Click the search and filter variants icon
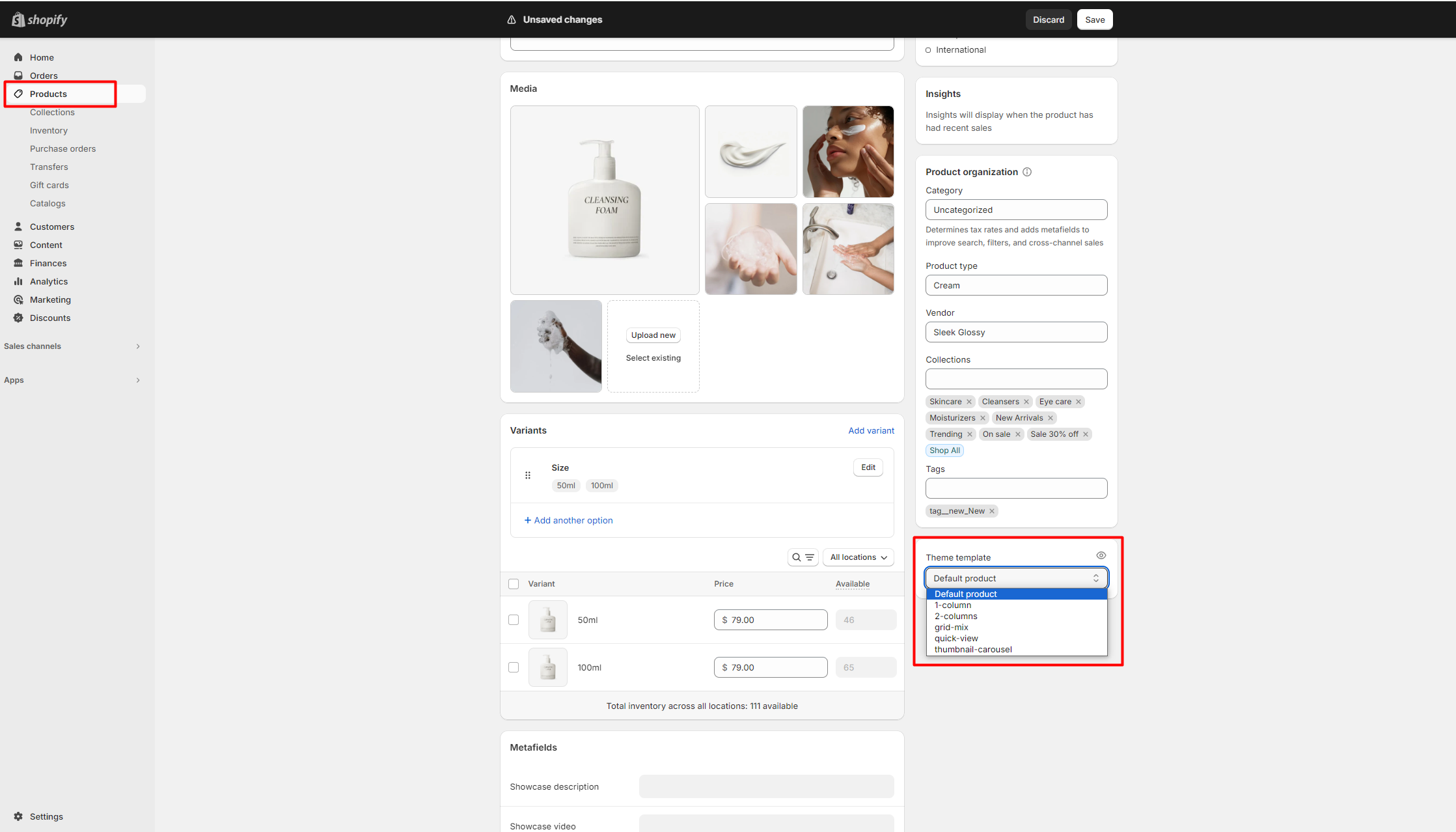The height and width of the screenshot is (832, 1456). [803, 557]
